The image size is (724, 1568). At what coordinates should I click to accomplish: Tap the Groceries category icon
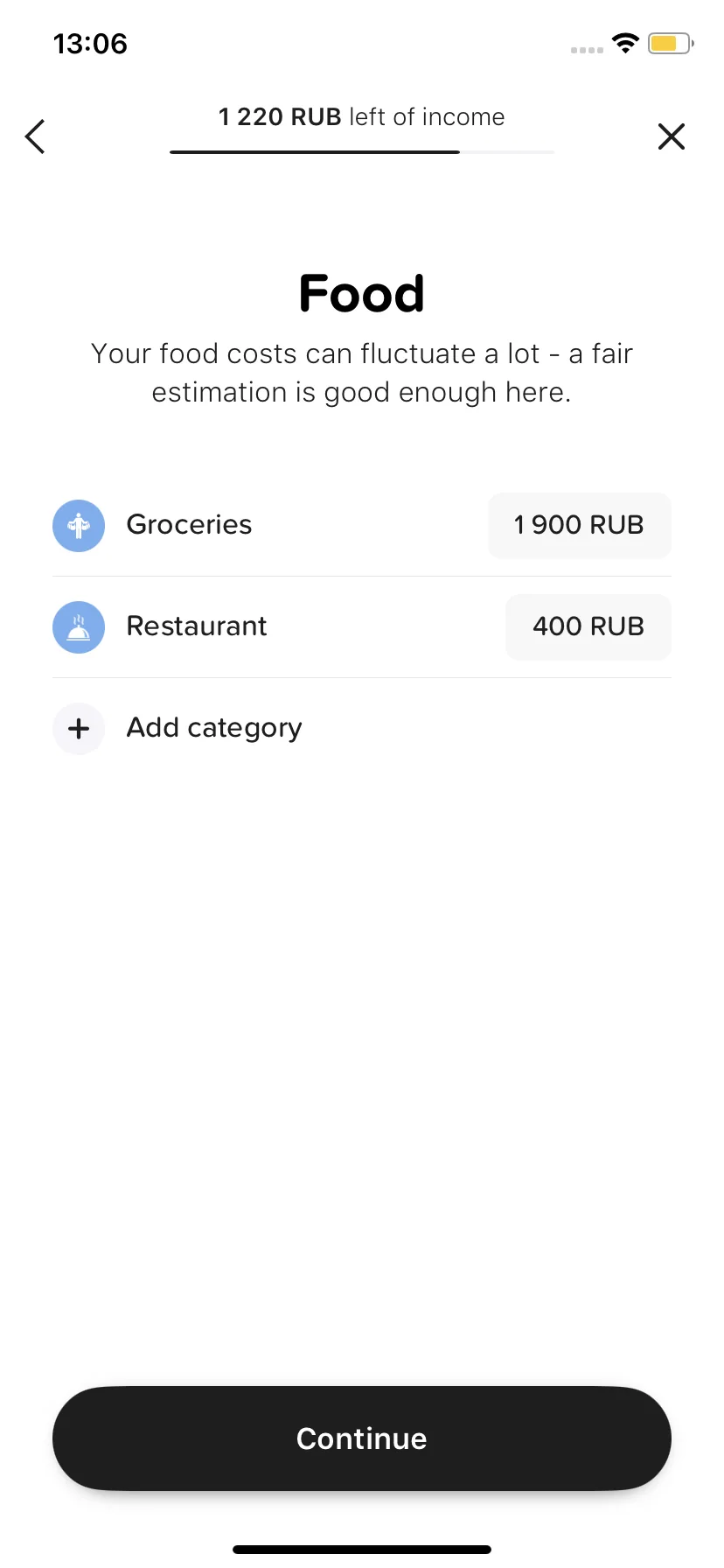[x=79, y=526]
